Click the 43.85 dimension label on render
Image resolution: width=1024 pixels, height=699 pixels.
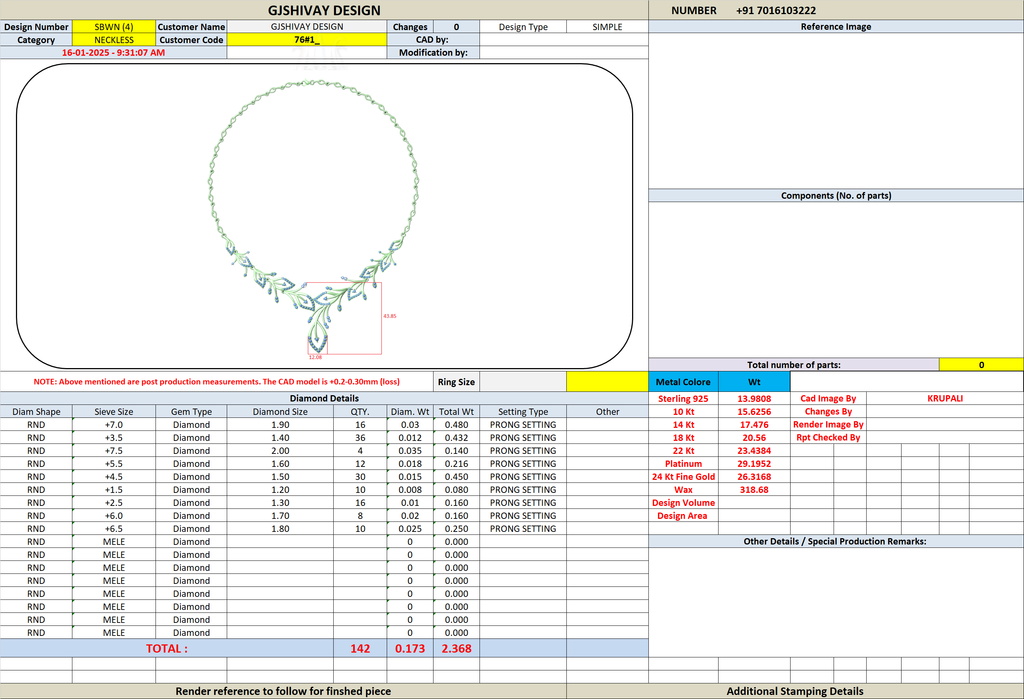(x=390, y=316)
